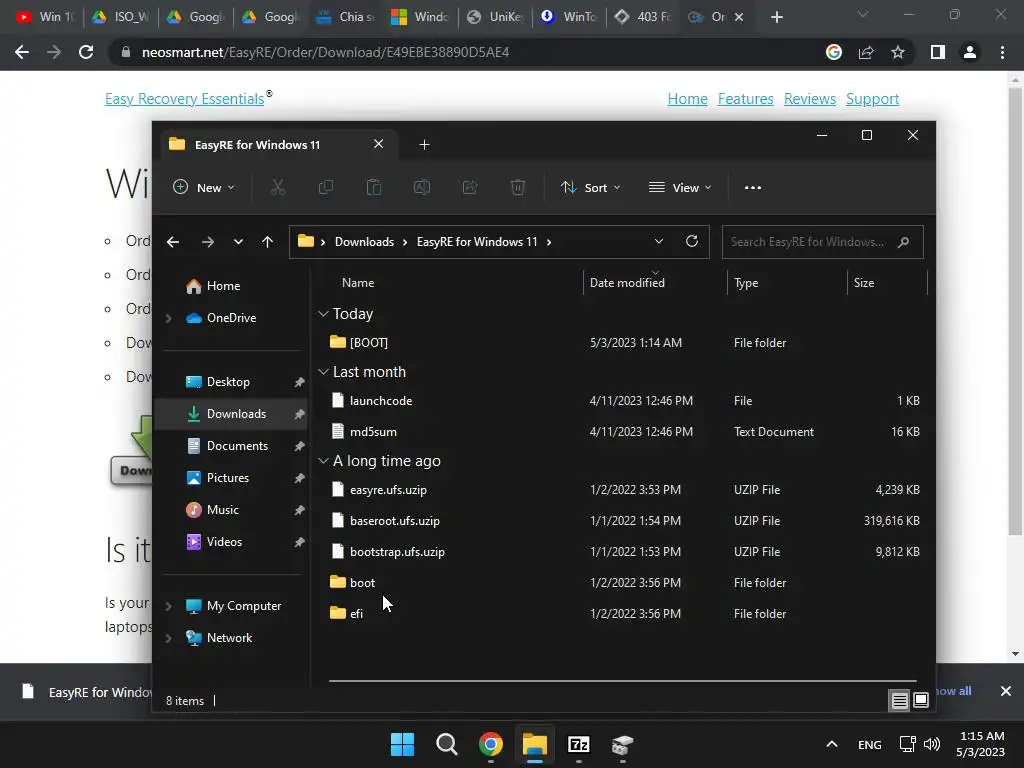Image resolution: width=1024 pixels, height=768 pixels.
Task: Click the Delete trash icon in Explorer toolbar
Action: [x=518, y=187]
